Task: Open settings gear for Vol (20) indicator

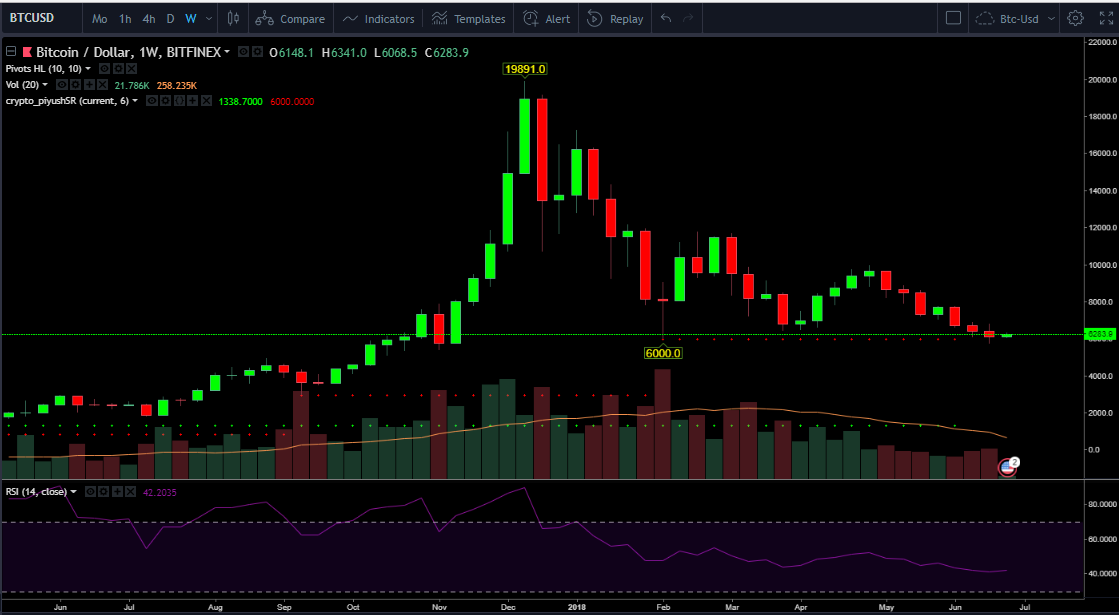Action: 76,85
